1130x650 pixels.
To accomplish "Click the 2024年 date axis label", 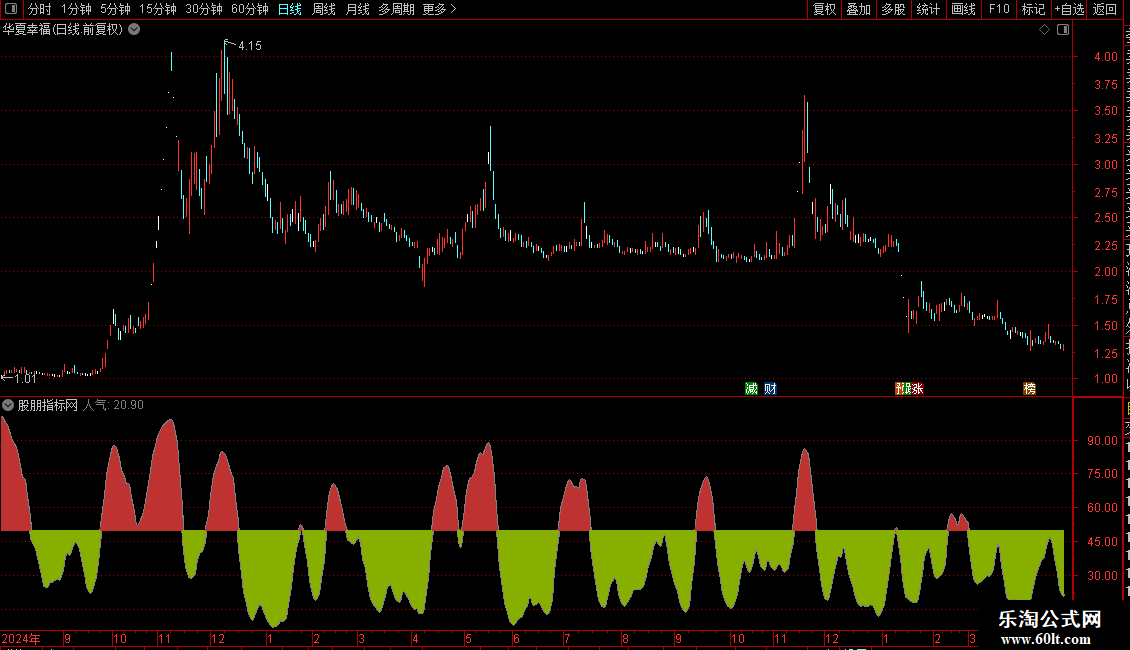I will (x=21, y=638).
